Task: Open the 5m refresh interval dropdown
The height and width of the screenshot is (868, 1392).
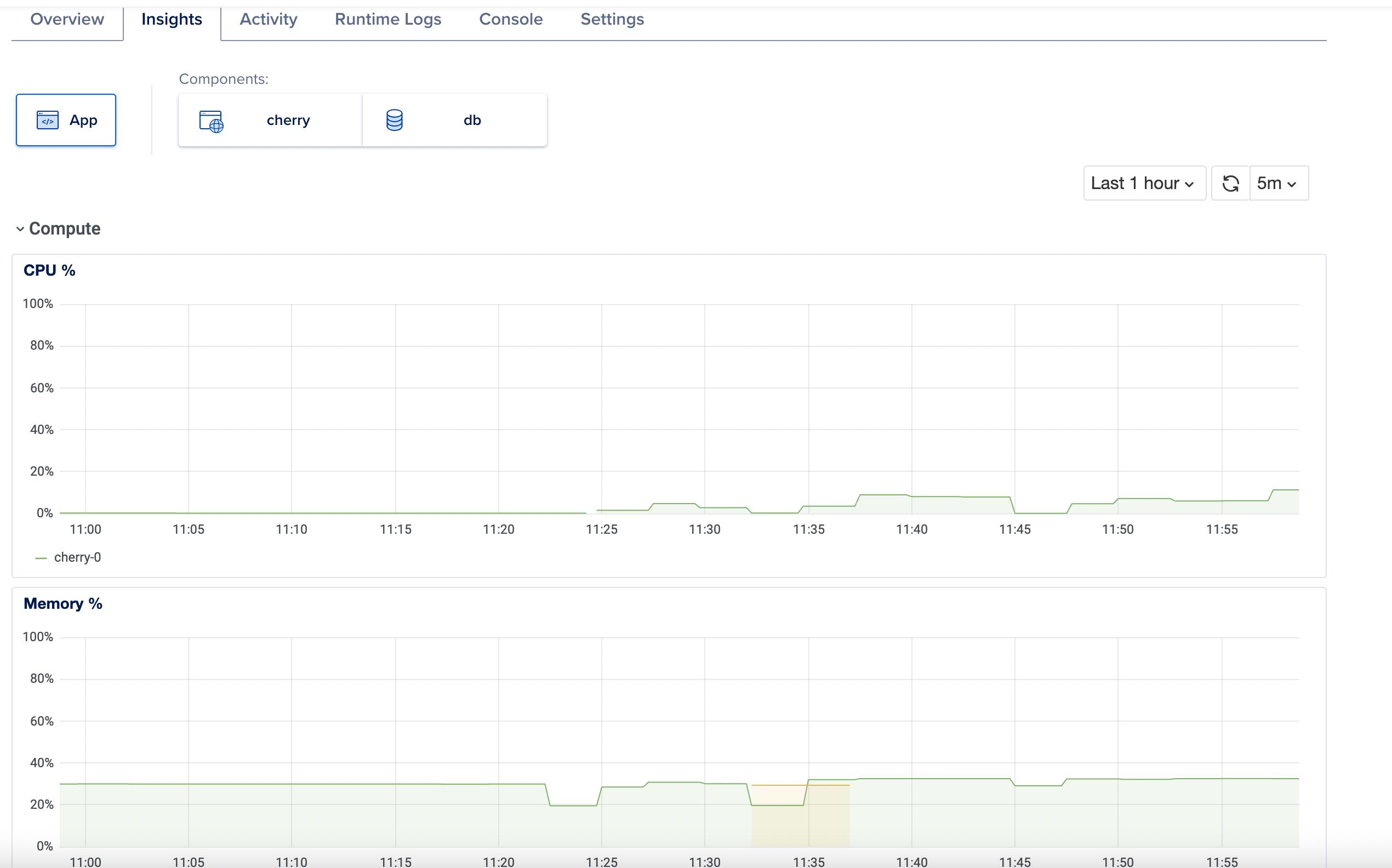Action: tap(1279, 183)
